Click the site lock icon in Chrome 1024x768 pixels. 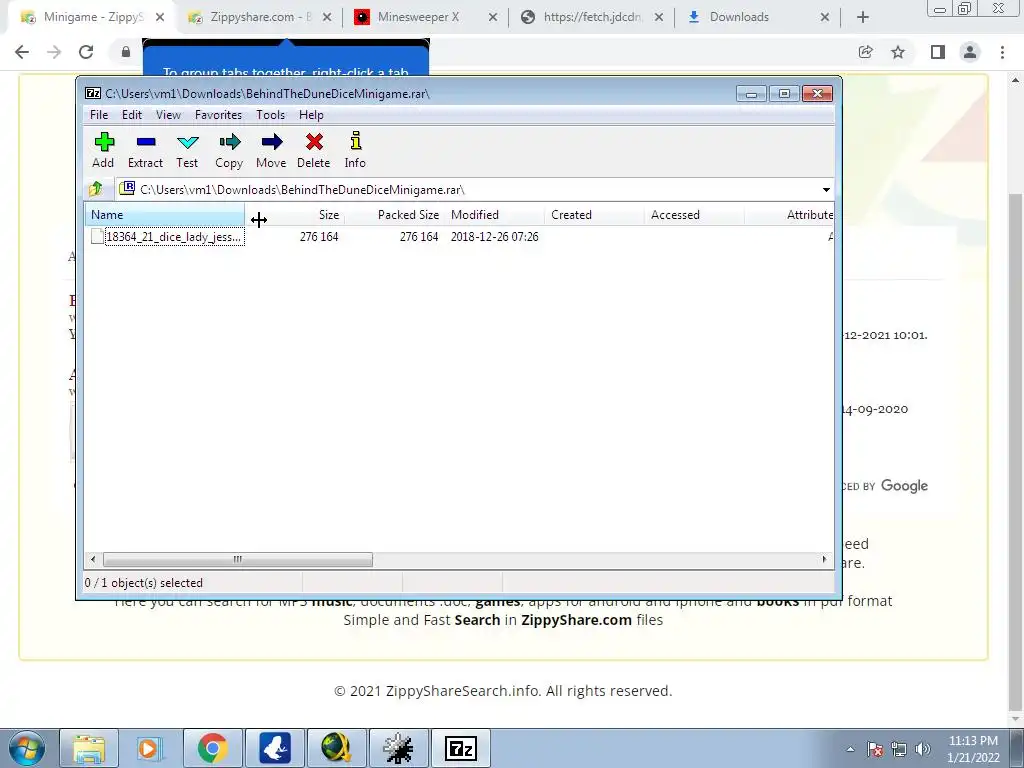126,52
